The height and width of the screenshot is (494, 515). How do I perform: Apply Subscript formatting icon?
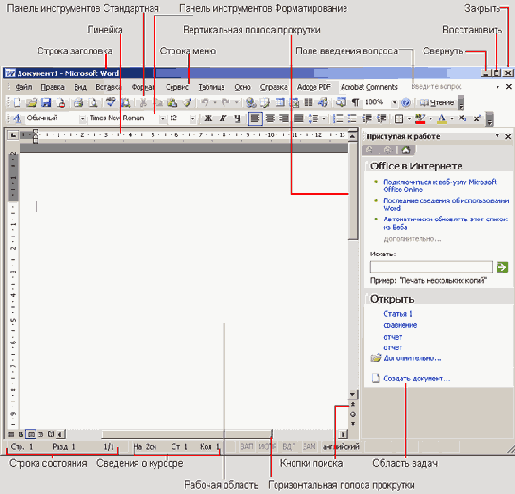[462, 118]
